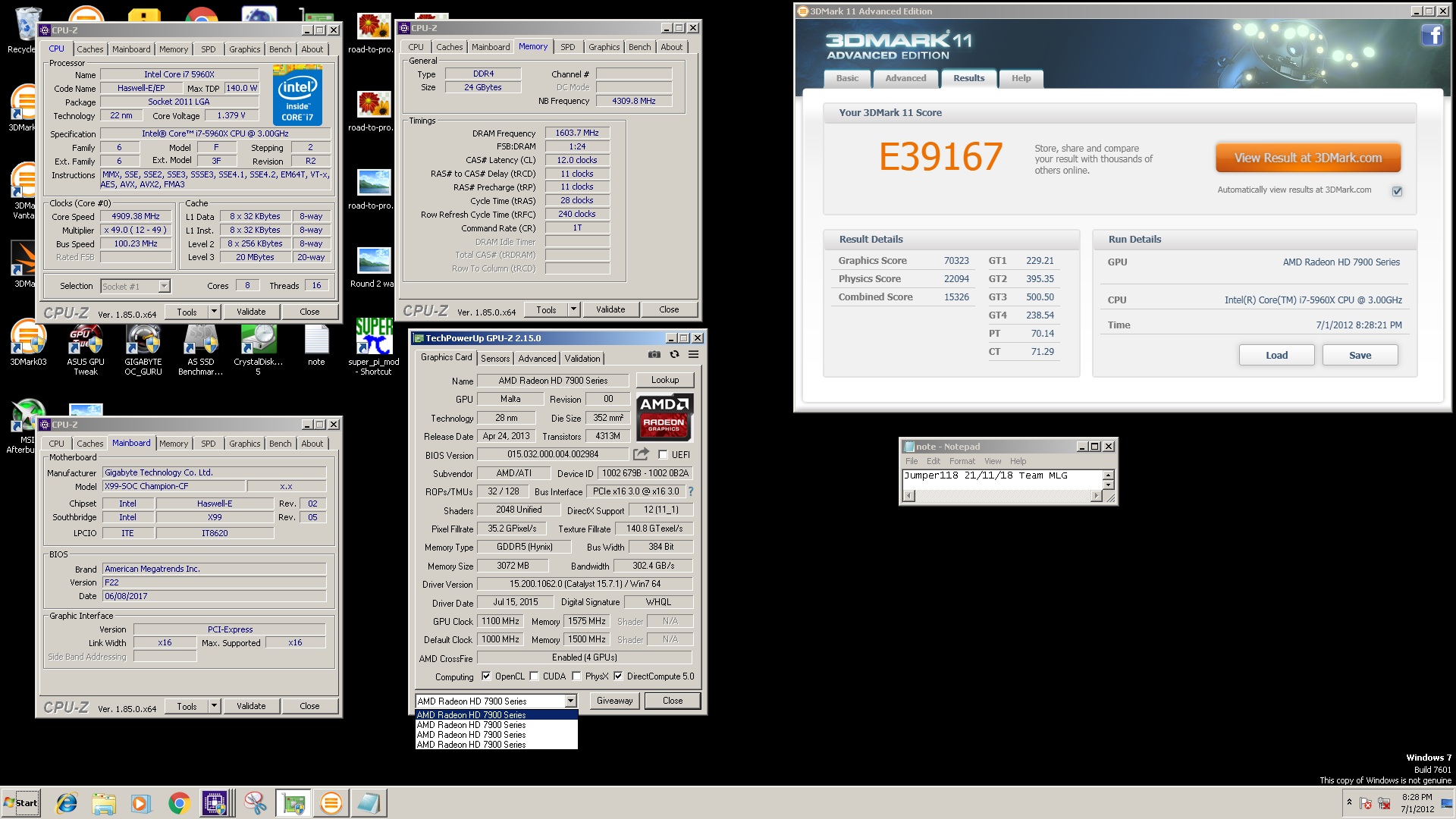The image size is (1456, 819).
Task: Open the Validation tab in GPU-Z
Action: [x=582, y=359]
